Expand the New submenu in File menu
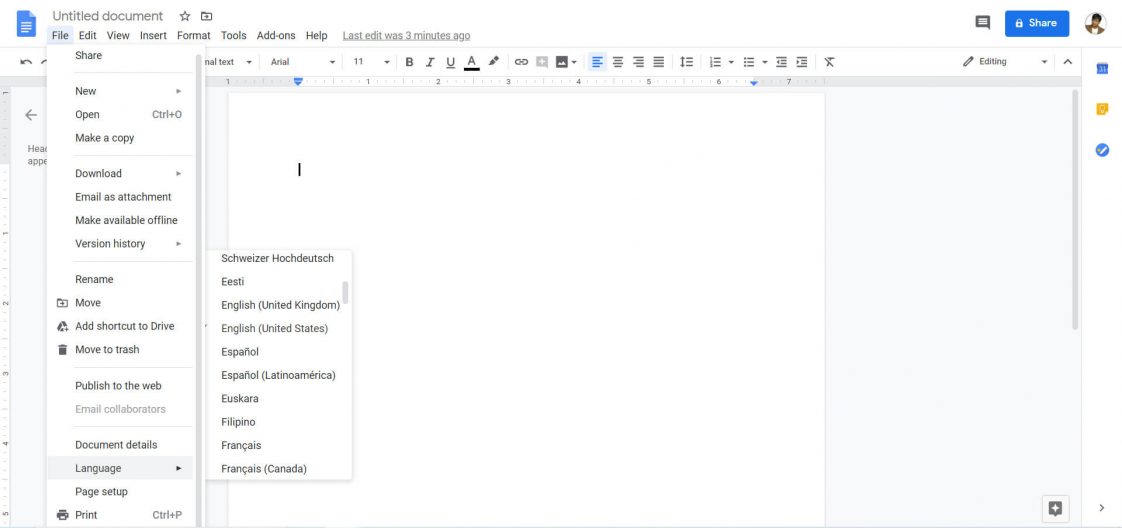 pyautogui.click(x=120, y=91)
